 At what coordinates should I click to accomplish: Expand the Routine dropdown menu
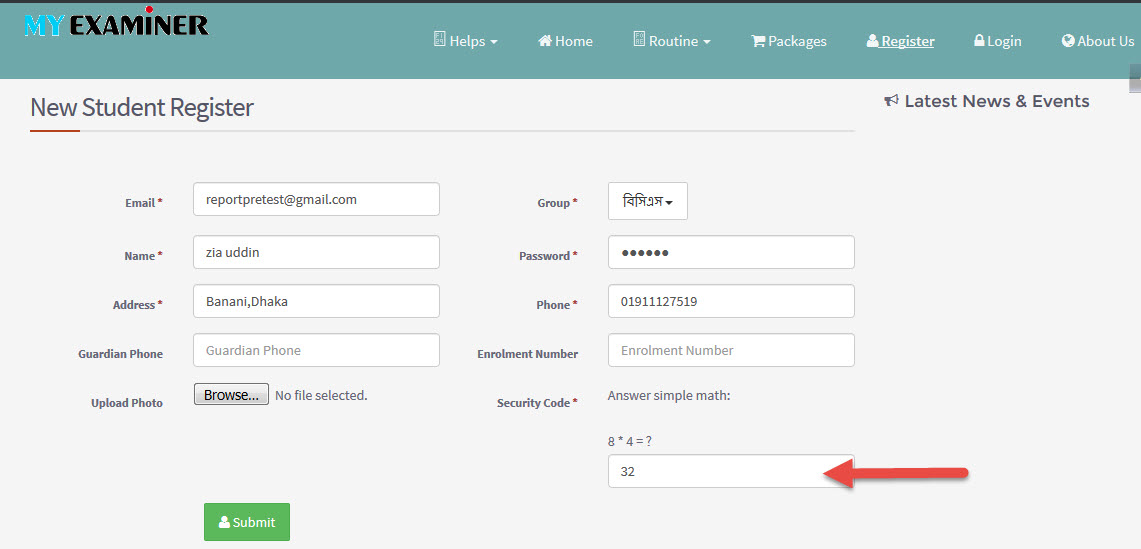click(672, 41)
